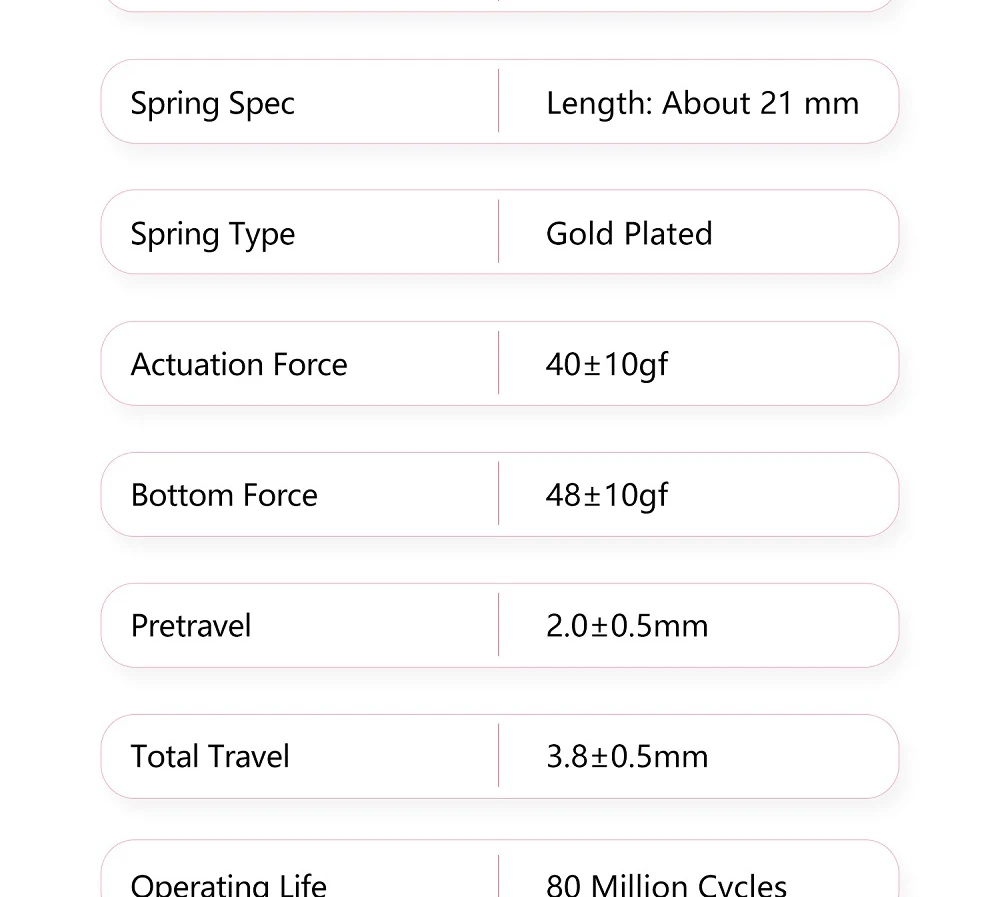Click the divider in the Total Travel row
This screenshot has width=1000, height=897.
tap(498, 756)
